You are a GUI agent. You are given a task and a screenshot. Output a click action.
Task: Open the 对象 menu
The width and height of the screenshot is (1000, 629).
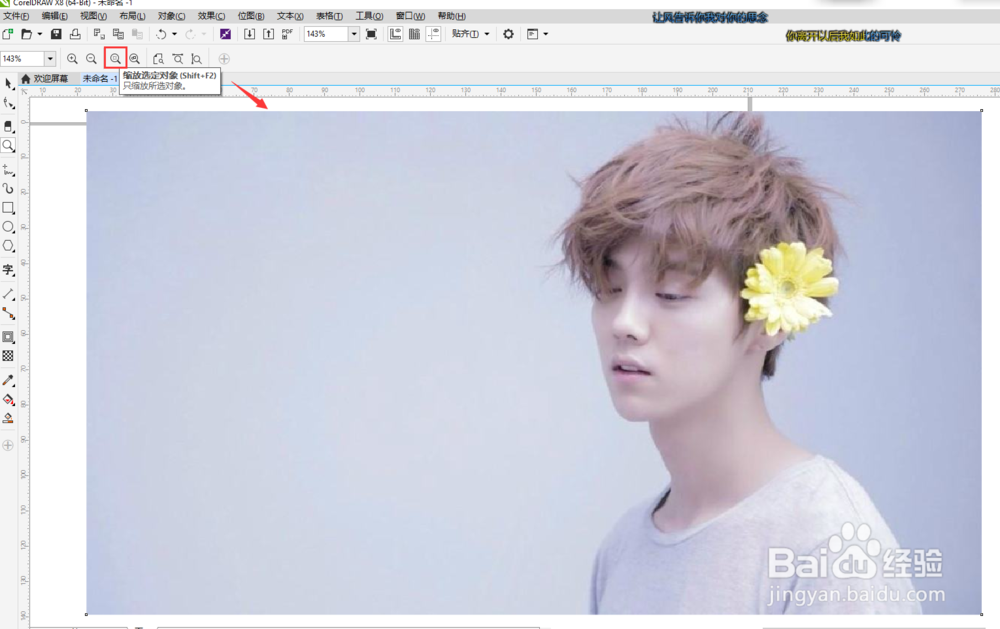[172, 16]
